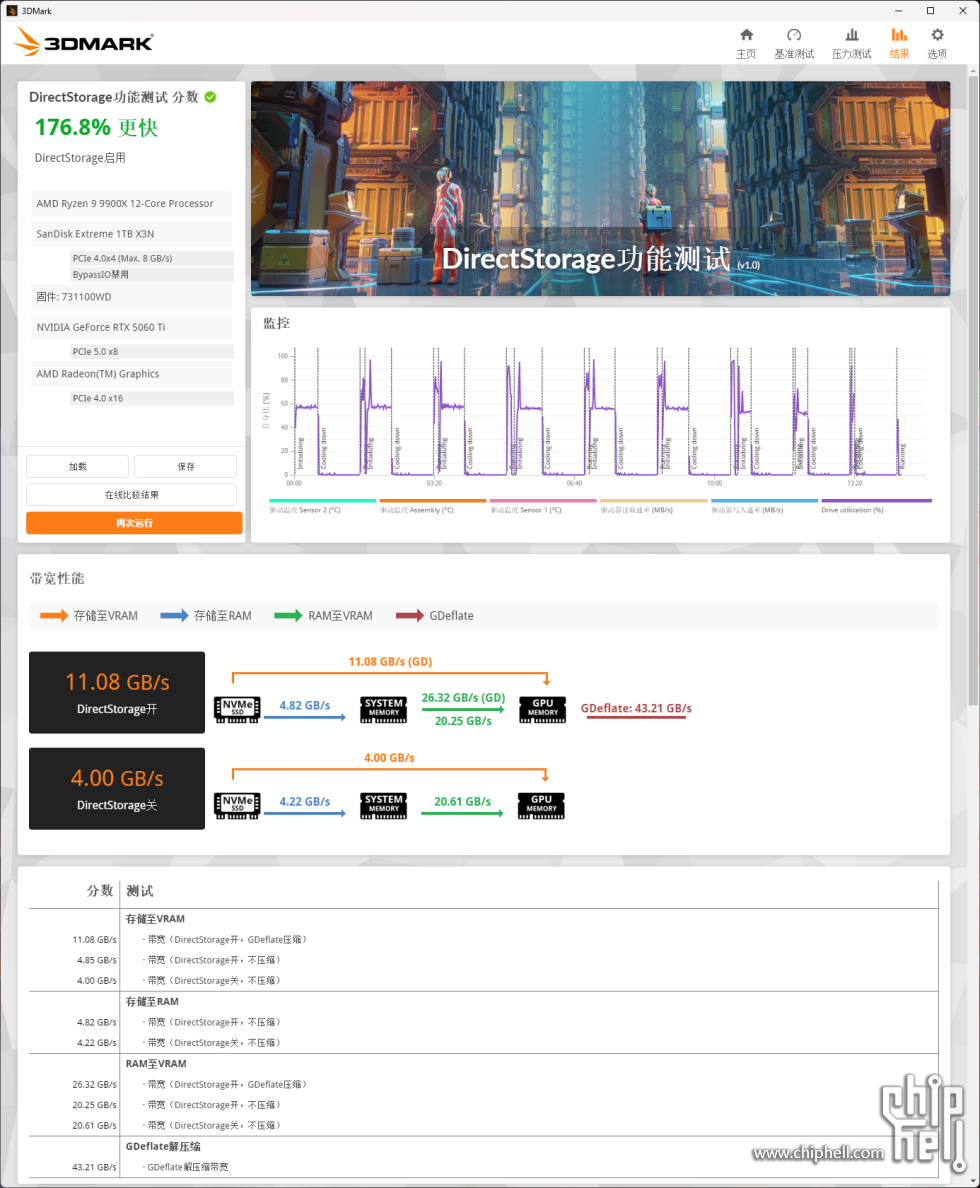Click the 带宽性能 bandwidth performance heading
The height and width of the screenshot is (1188, 980).
pos(57,579)
